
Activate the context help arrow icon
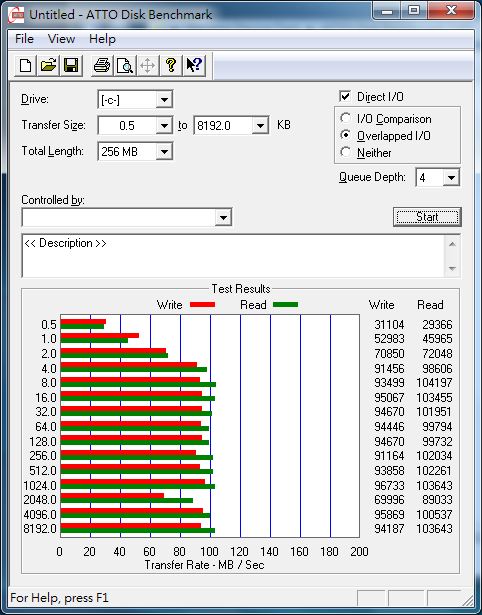(x=194, y=65)
